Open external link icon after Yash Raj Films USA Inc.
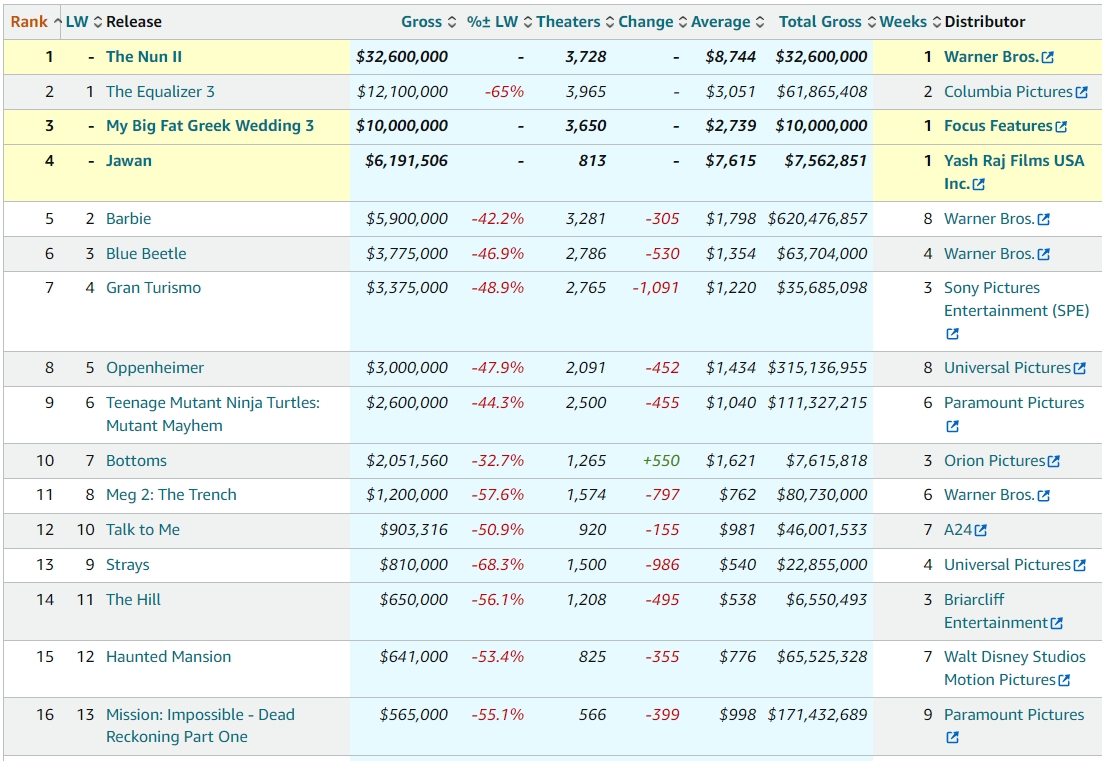The image size is (1106, 761). 978,184
